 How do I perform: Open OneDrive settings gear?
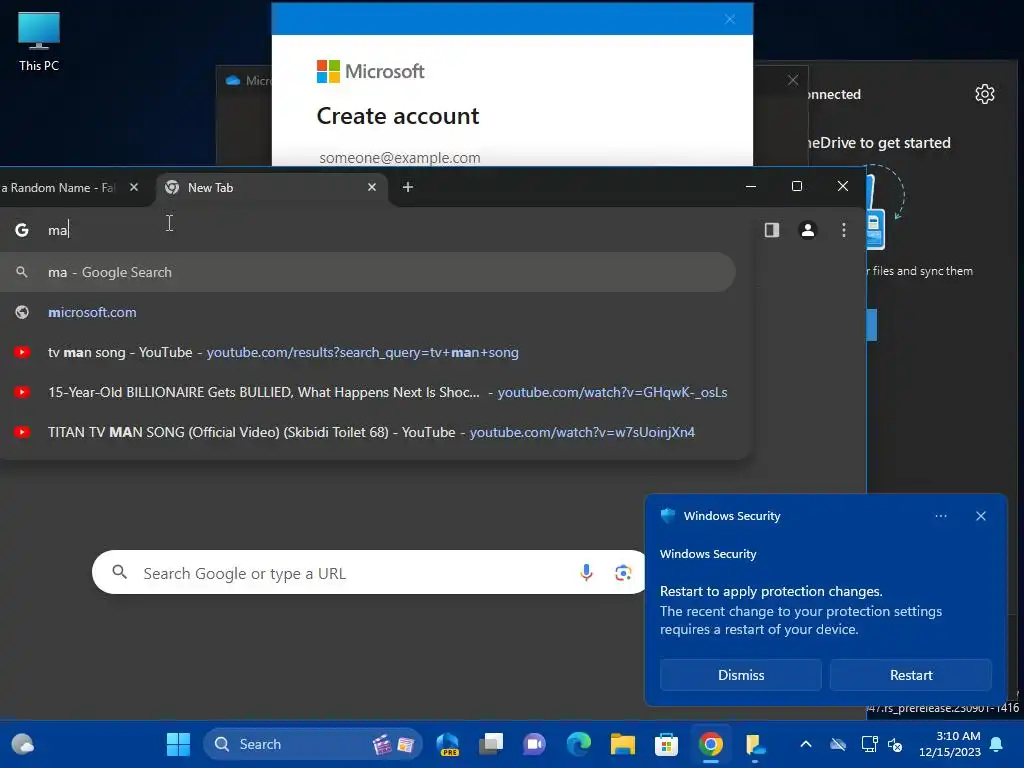pos(985,94)
